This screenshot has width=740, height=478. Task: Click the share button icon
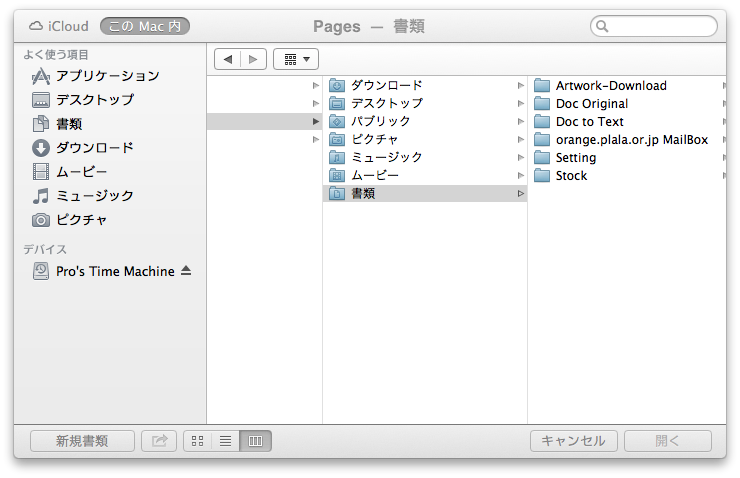click(x=158, y=441)
